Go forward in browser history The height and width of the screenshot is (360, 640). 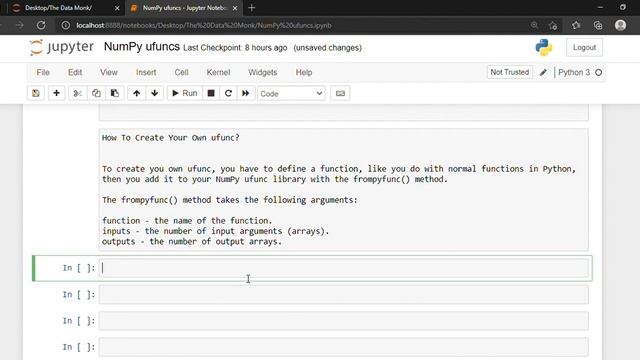click(19, 25)
